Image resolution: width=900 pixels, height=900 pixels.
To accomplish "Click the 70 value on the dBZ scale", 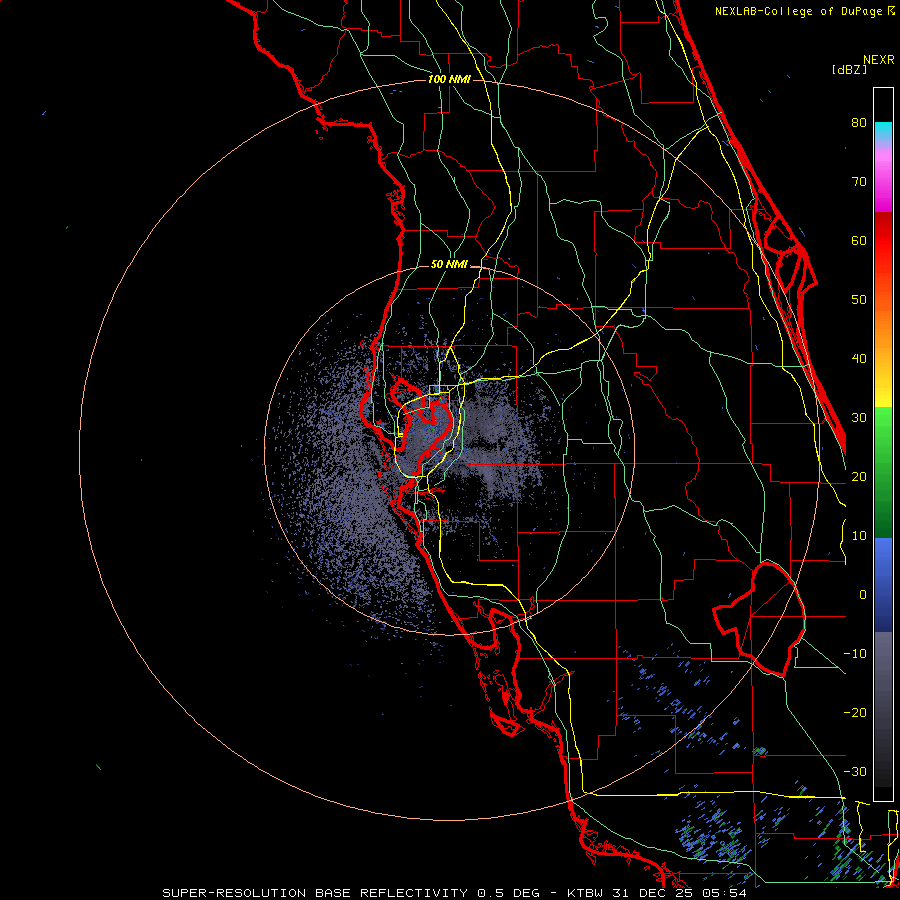I will (x=859, y=181).
